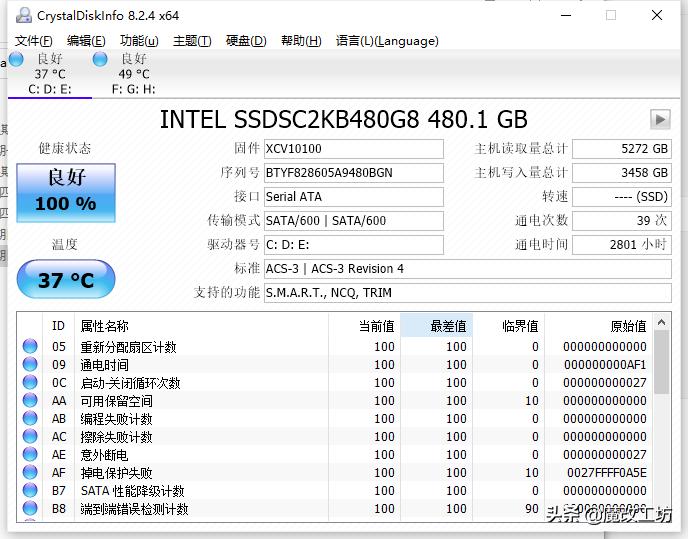Click the 序列号 serial number field

pos(352,173)
